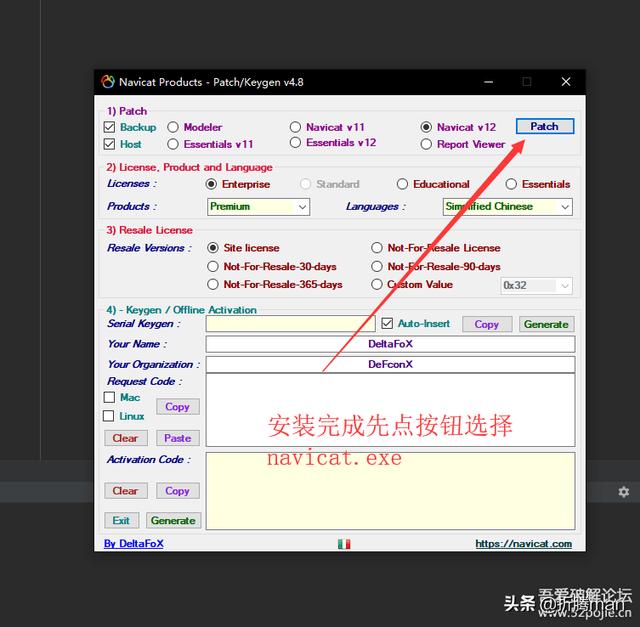Select Navicat v12 radio option

tap(426, 127)
